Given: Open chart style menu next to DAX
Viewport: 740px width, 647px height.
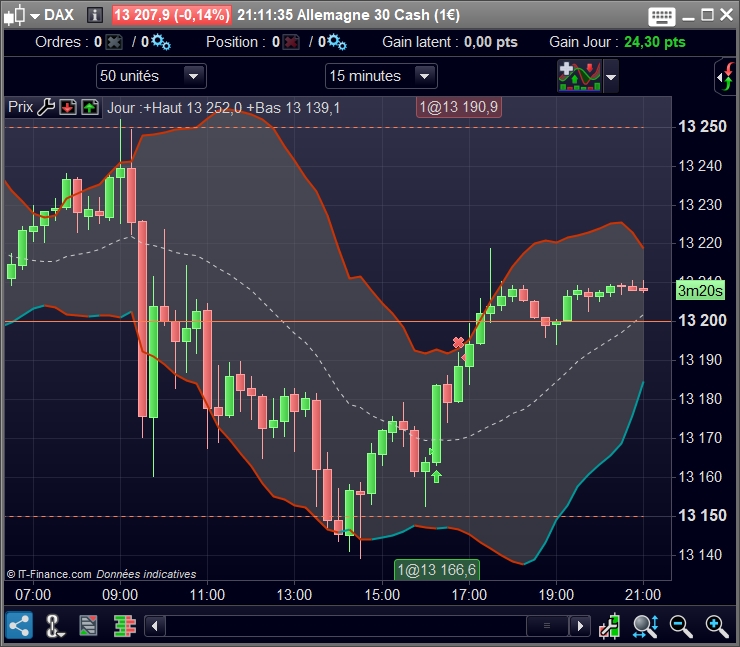Looking at the screenshot, I should (35, 16).
